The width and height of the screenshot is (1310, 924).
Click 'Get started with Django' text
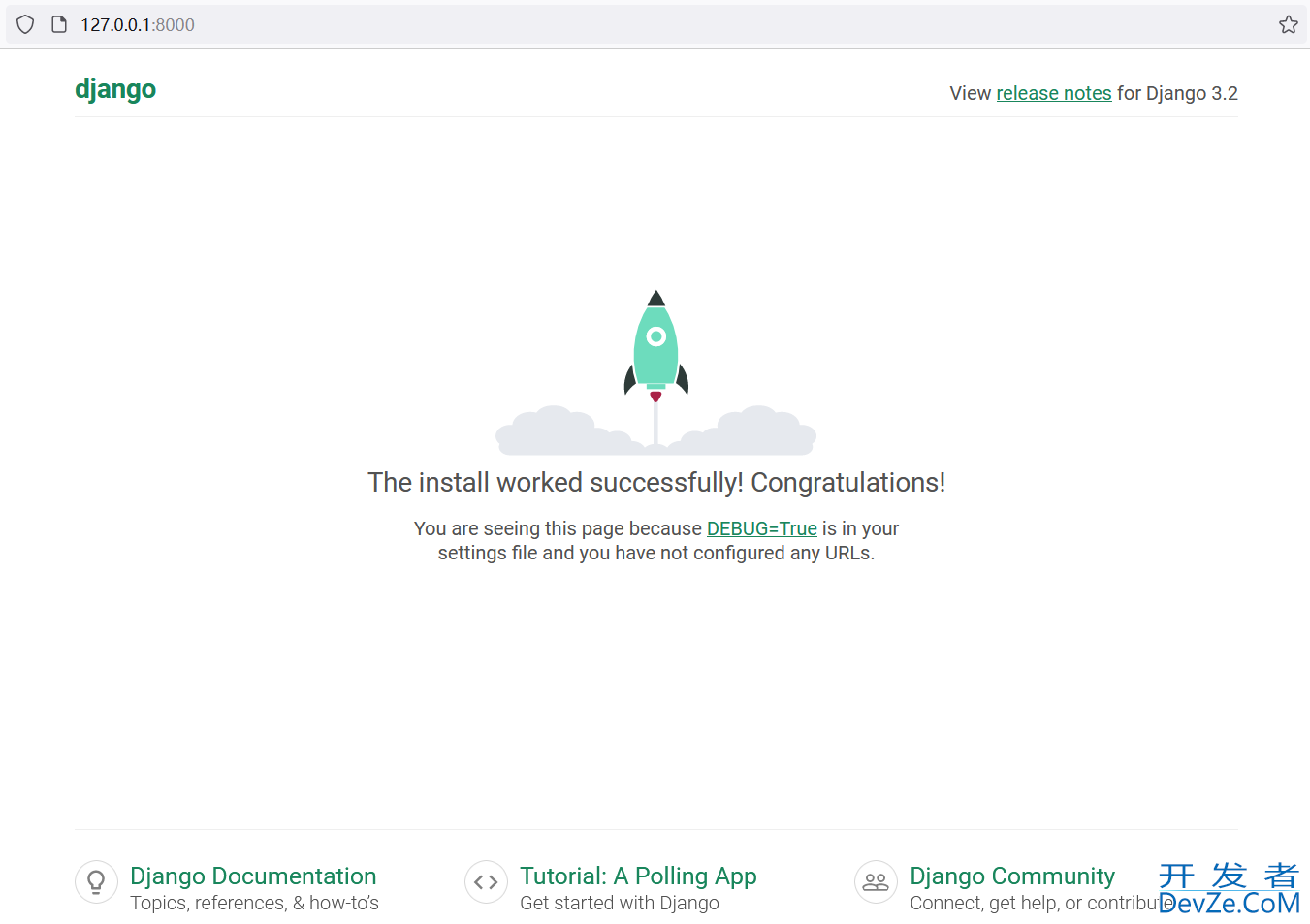click(x=620, y=903)
